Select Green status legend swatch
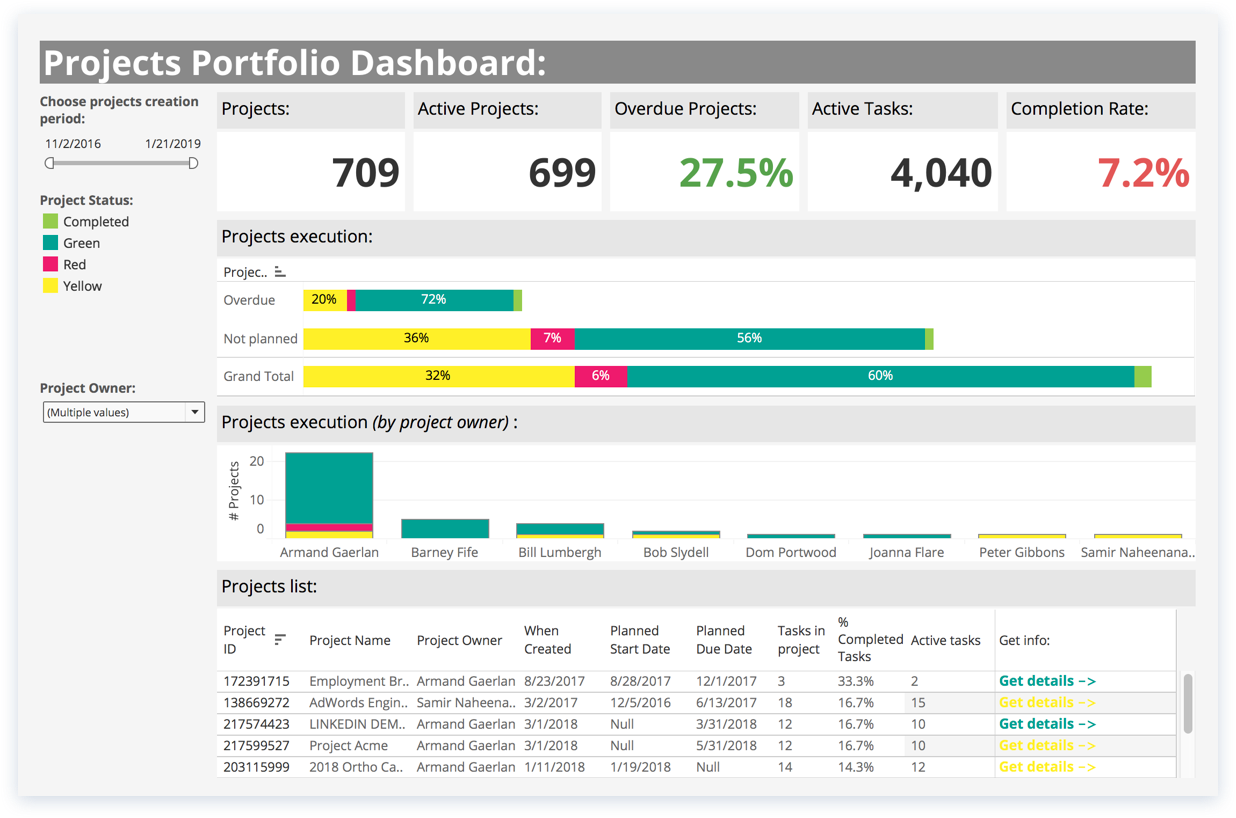 [50, 243]
